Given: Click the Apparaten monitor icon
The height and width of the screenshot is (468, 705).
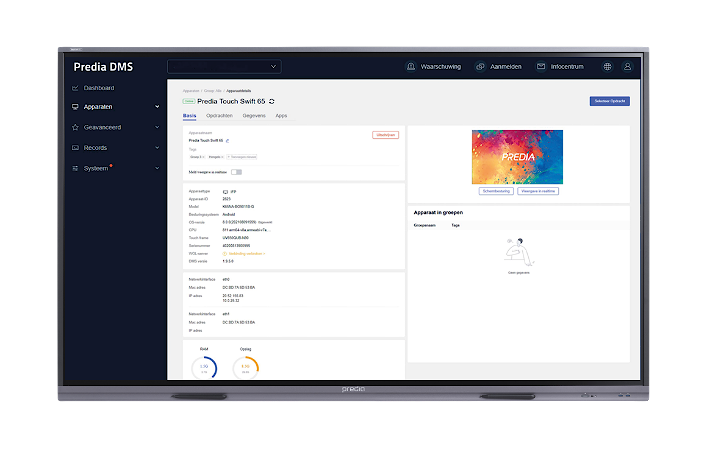Looking at the screenshot, I should click(75, 107).
